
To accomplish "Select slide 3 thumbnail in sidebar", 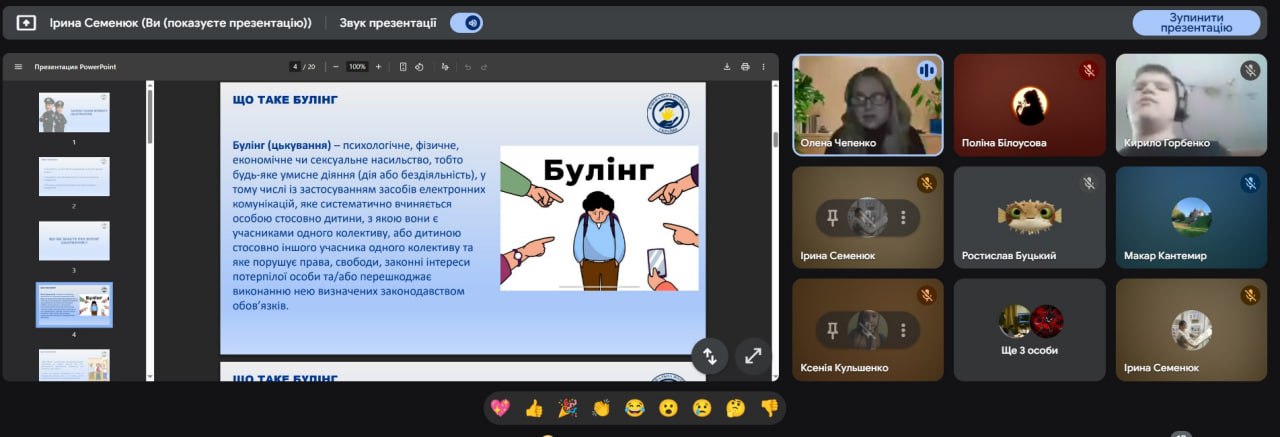I will pyautogui.click(x=74, y=241).
